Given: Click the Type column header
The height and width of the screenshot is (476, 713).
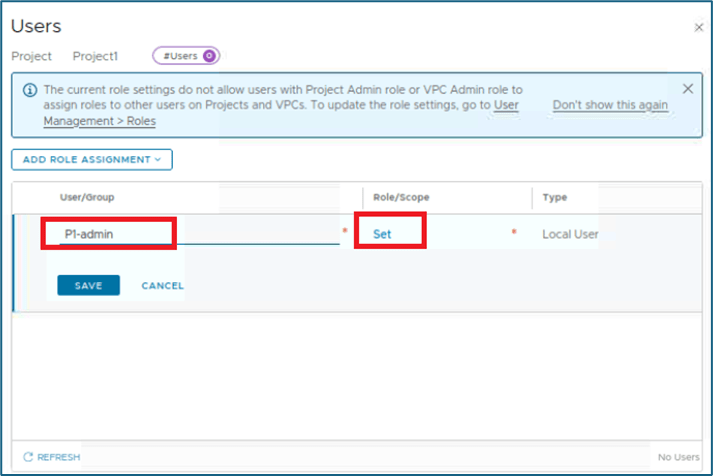Looking at the screenshot, I should coord(554,198).
